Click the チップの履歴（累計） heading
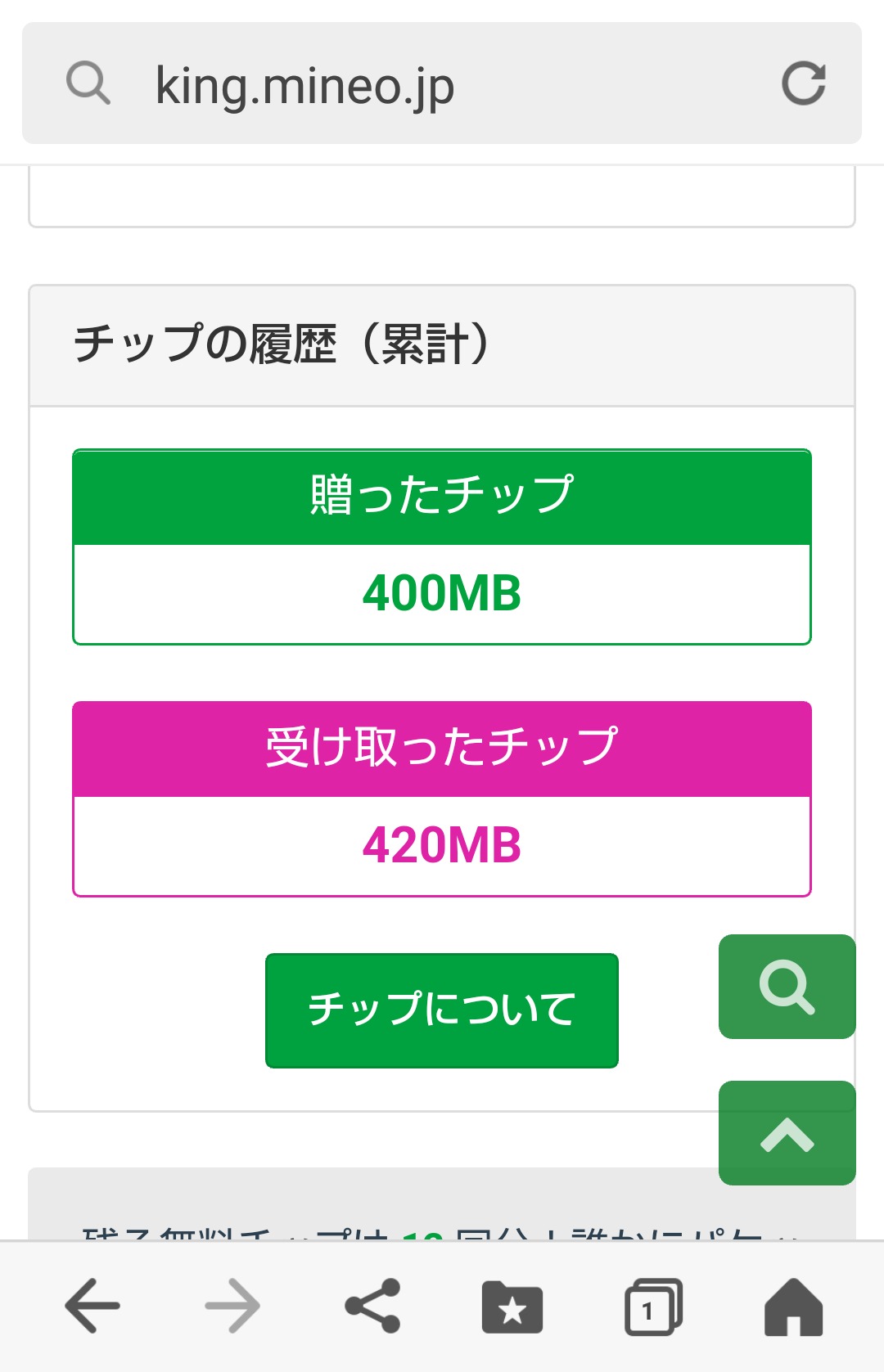The height and width of the screenshot is (1372, 884). (x=282, y=344)
